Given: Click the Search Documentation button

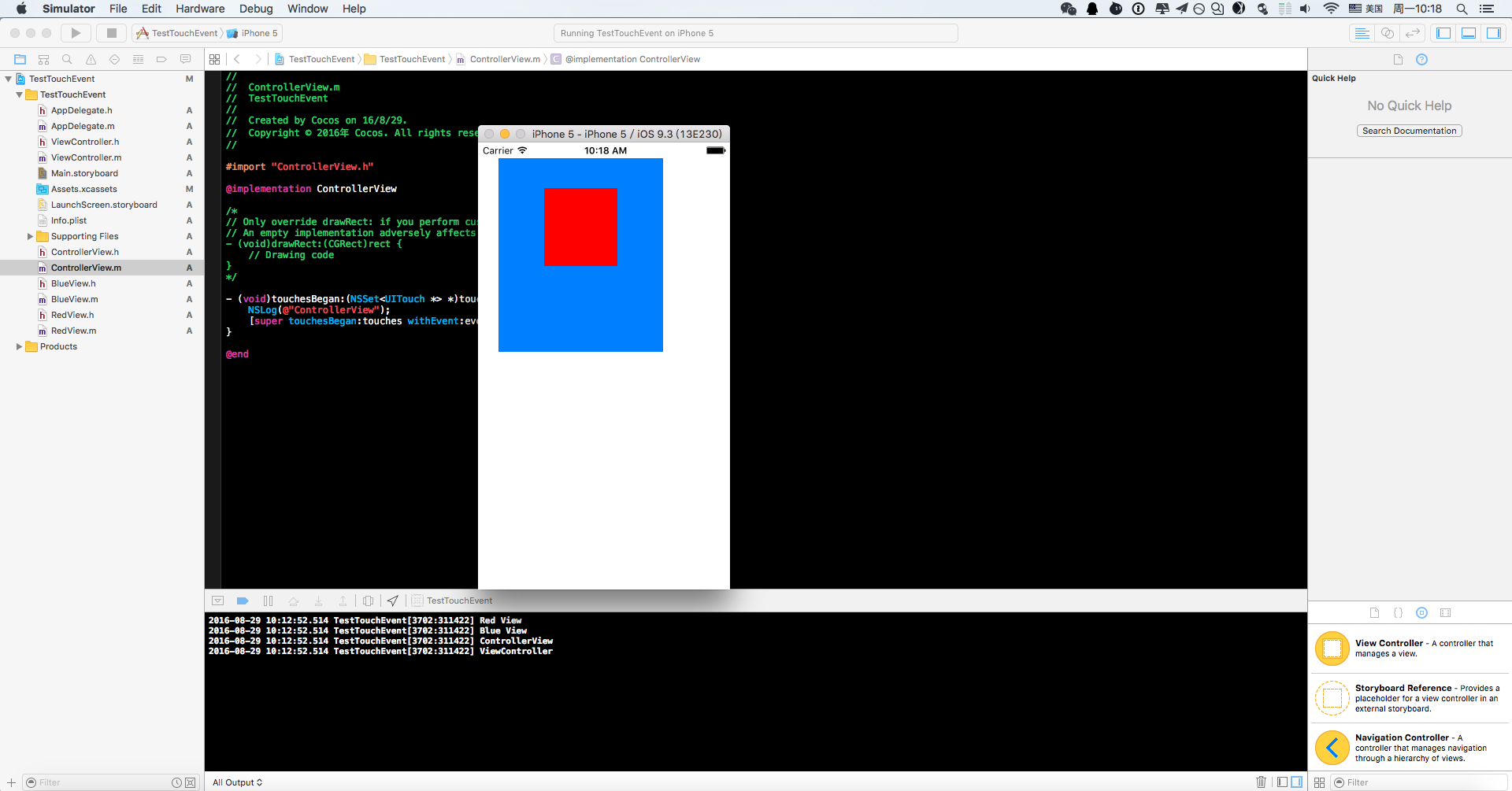Looking at the screenshot, I should point(1409,131).
